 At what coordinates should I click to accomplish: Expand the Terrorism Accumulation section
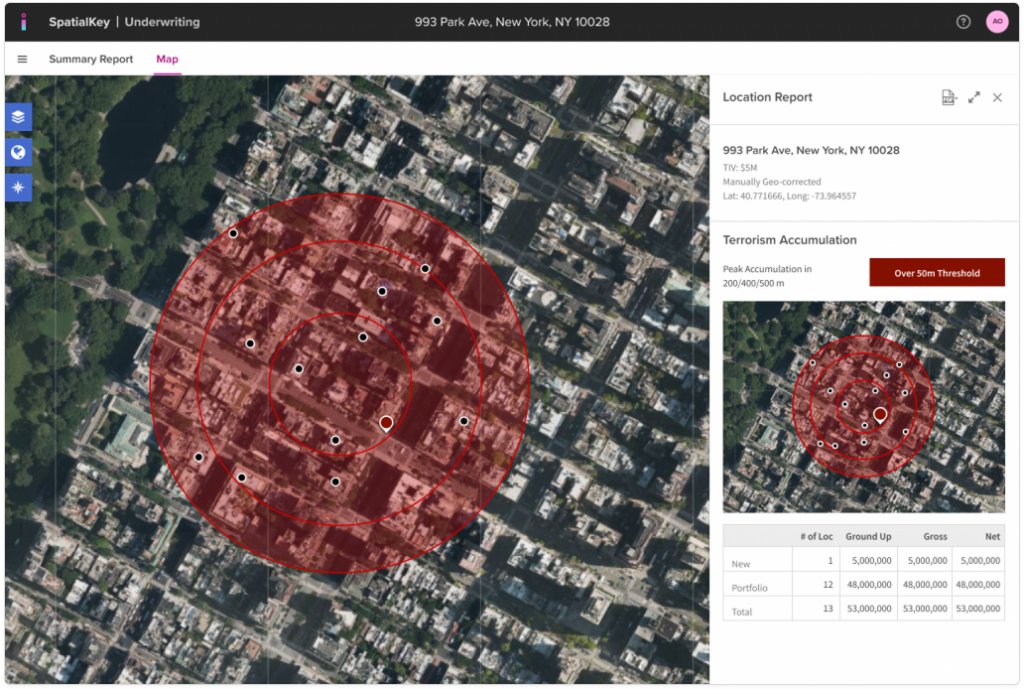[790, 240]
